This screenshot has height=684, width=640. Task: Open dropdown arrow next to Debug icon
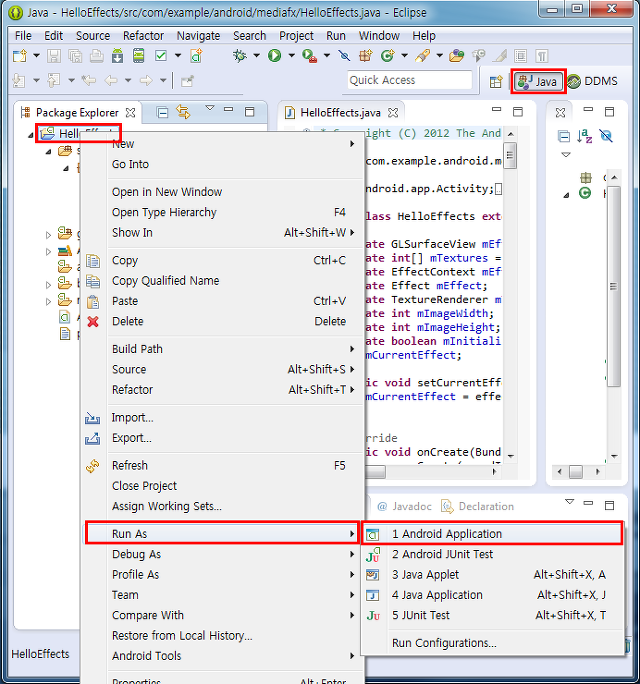257,56
